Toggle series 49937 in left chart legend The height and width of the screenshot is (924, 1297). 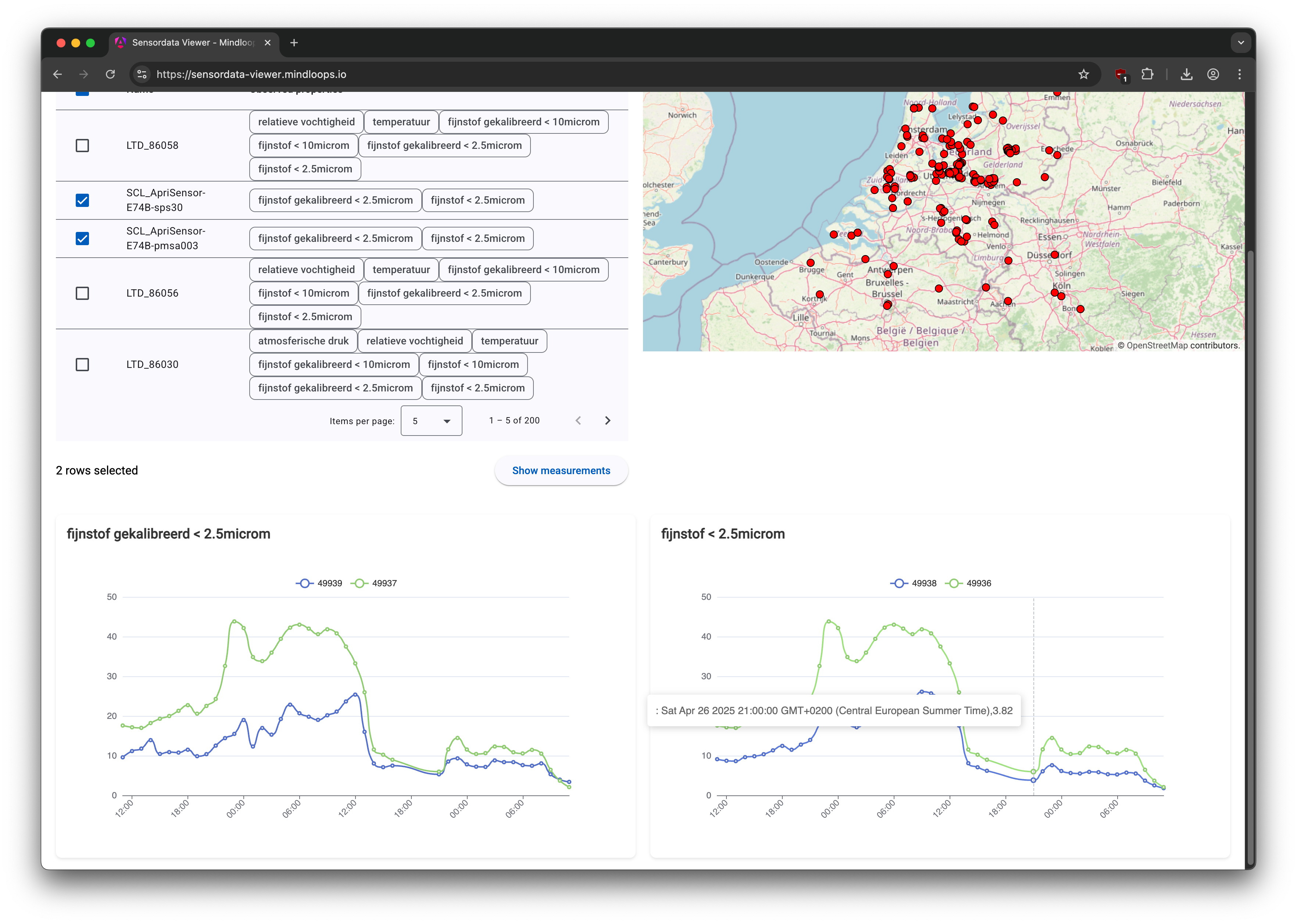point(374,584)
